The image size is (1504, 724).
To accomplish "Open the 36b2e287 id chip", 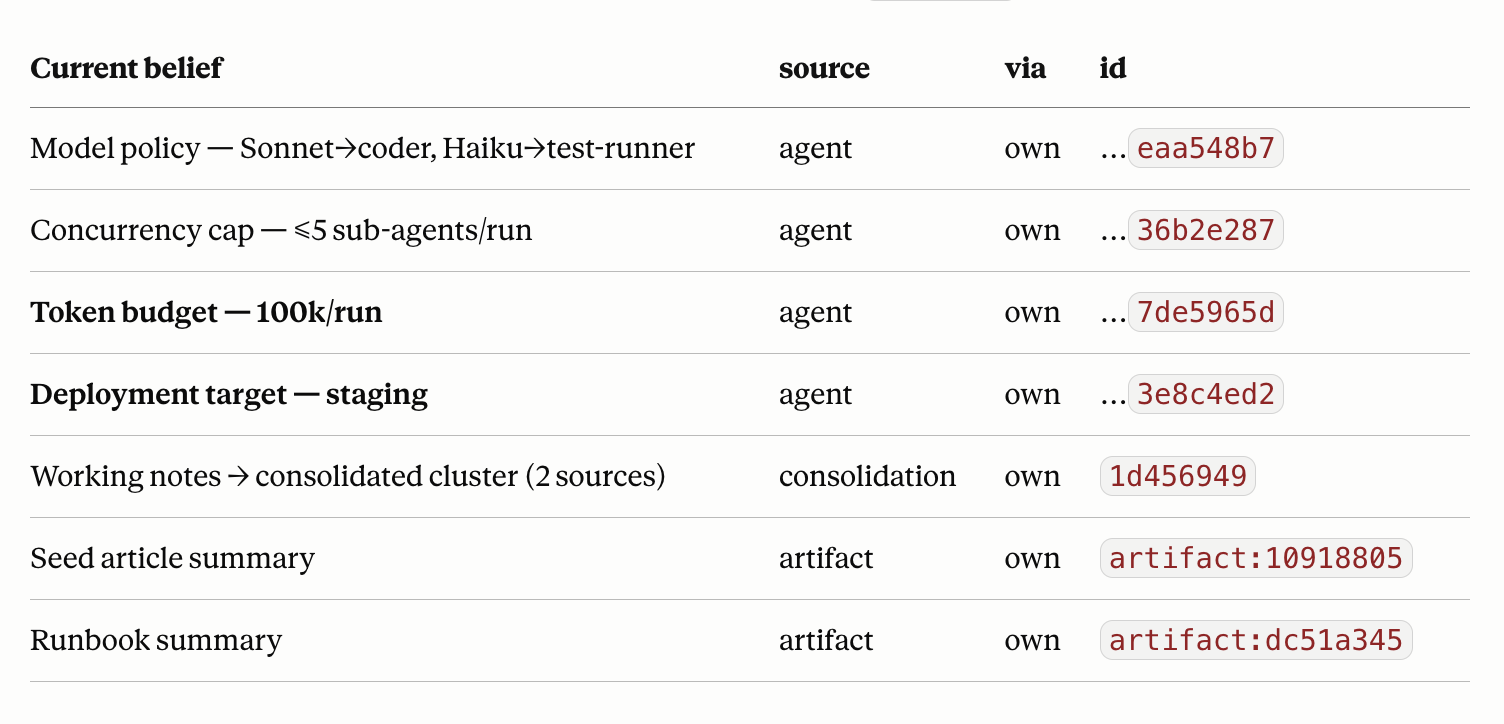I will [x=1205, y=231].
